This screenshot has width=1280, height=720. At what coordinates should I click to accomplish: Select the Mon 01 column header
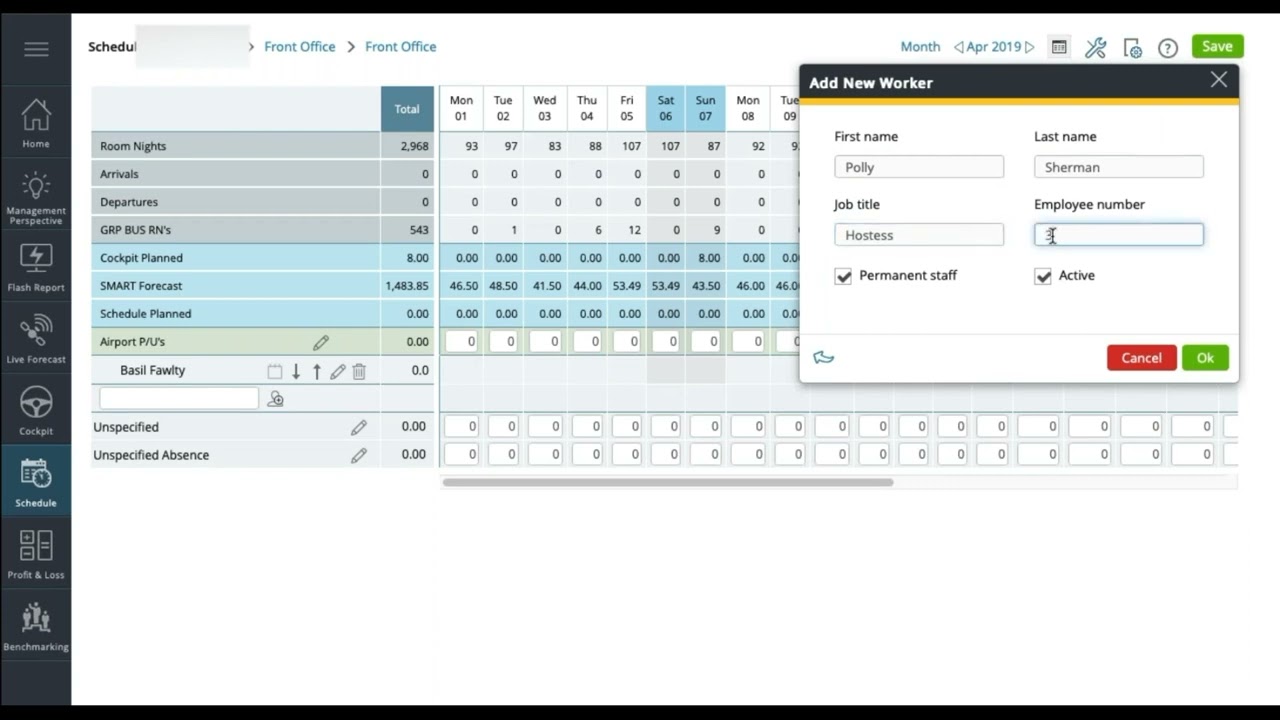tap(461, 108)
